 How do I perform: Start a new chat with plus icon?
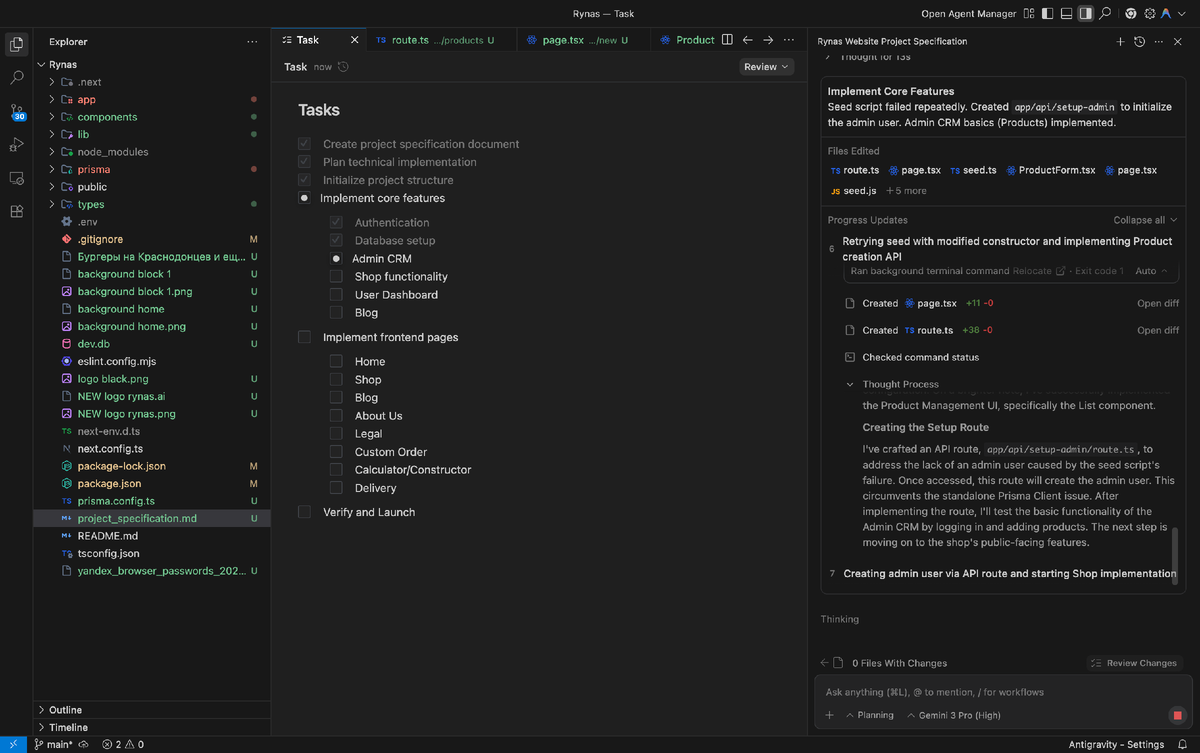[1120, 42]
